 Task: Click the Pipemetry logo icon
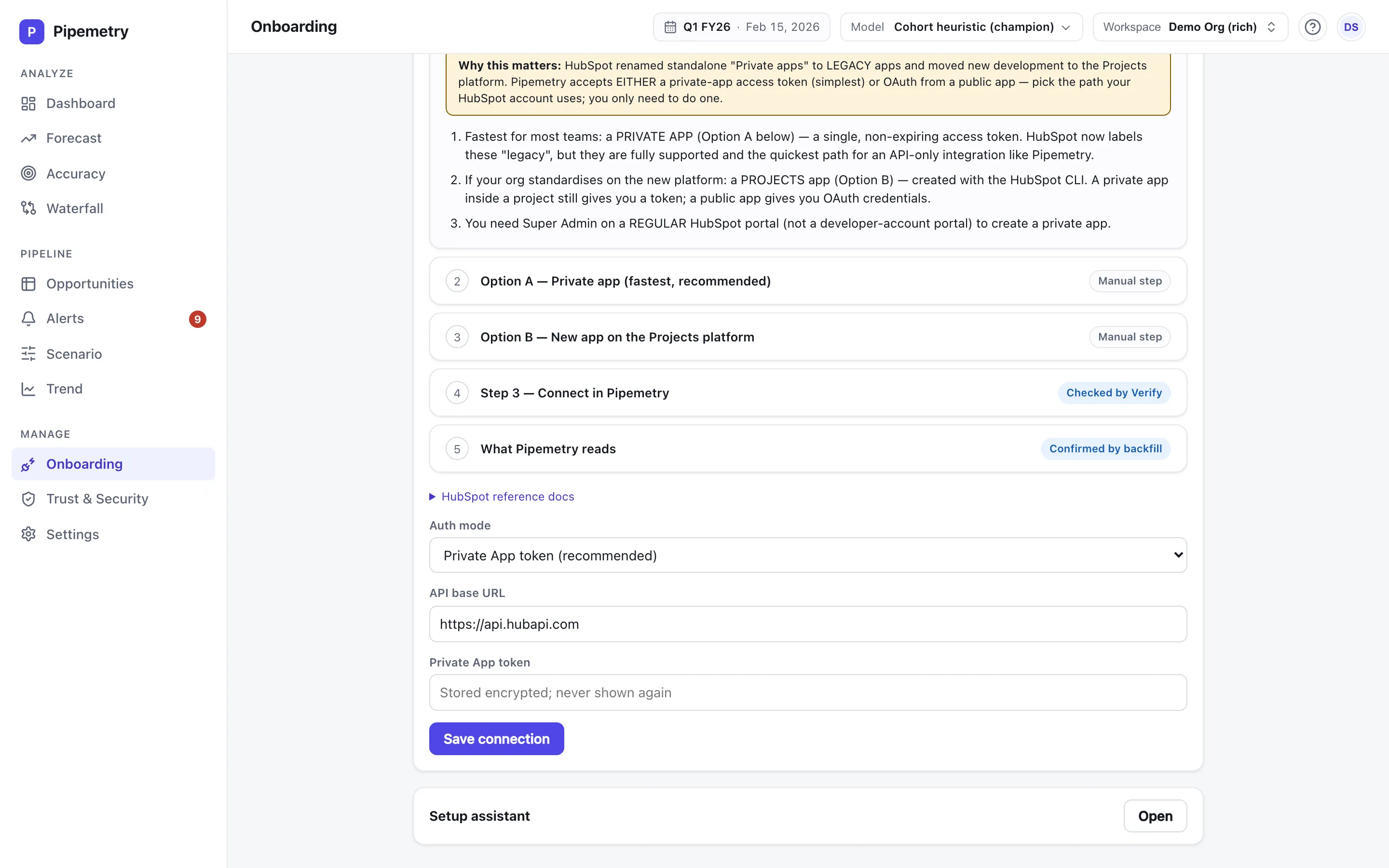click(31, 31)
